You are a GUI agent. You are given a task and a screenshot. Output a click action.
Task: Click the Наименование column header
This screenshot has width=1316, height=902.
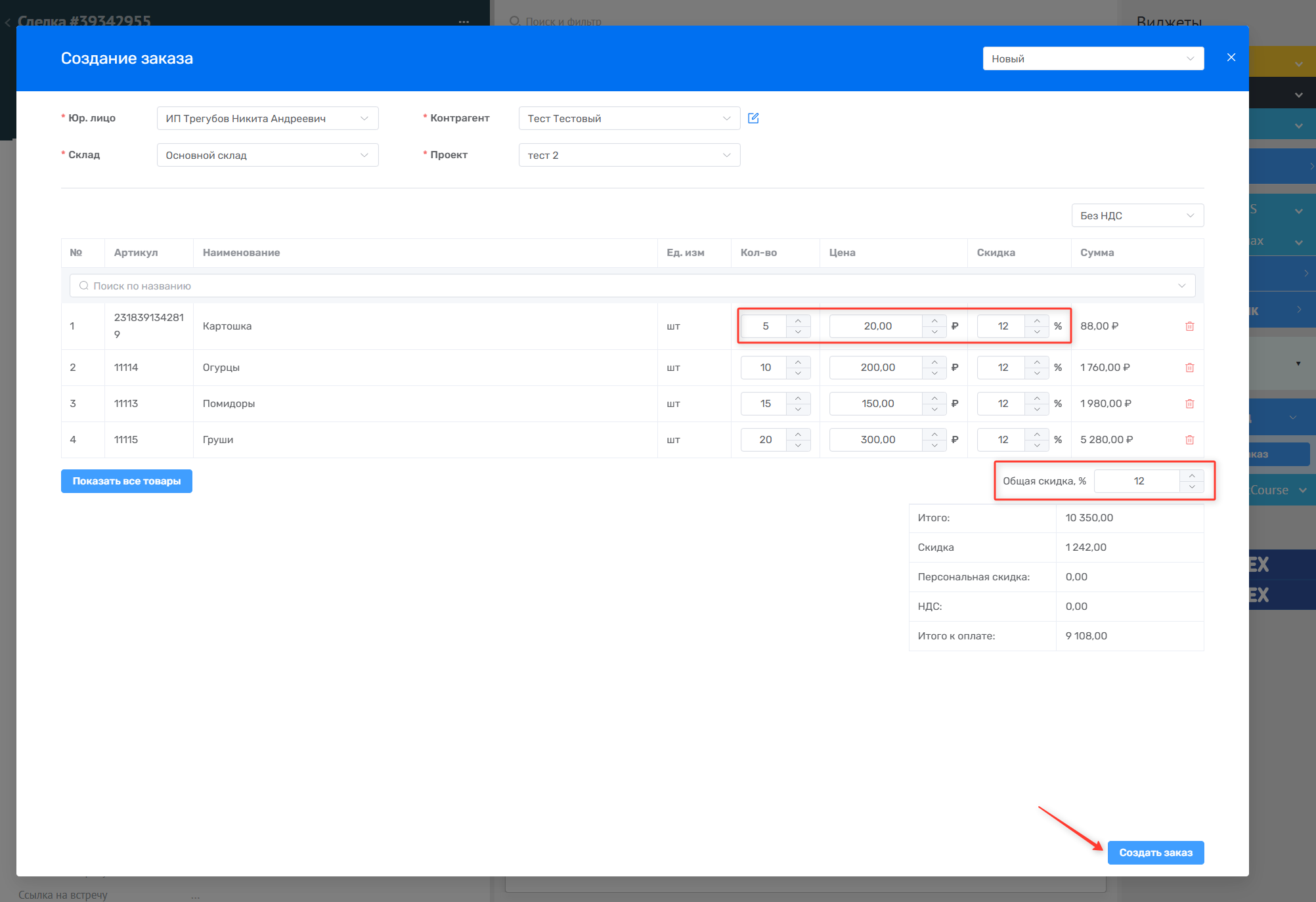241,253
